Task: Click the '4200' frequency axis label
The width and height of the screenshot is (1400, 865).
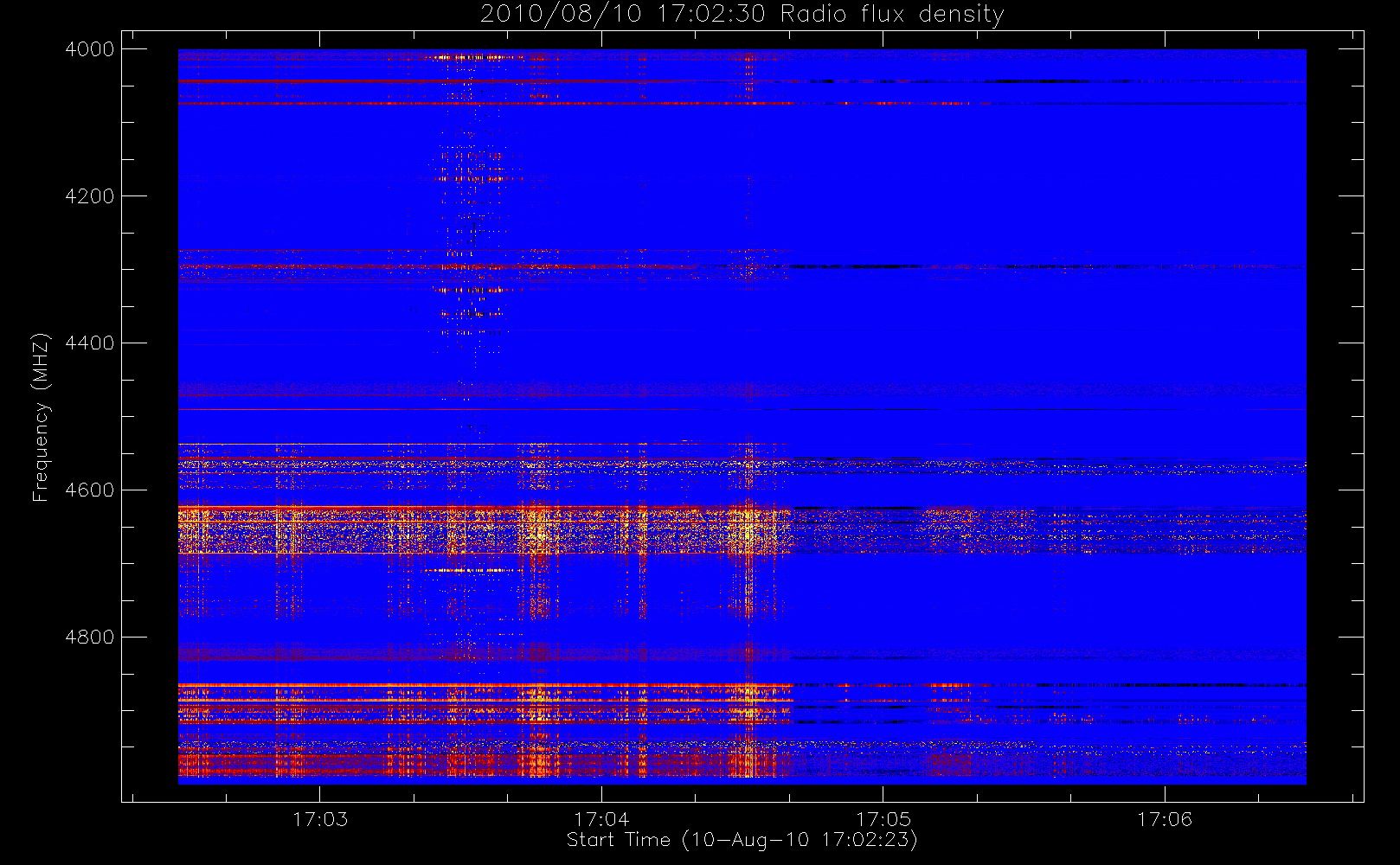Action: (x=90, y=196)
